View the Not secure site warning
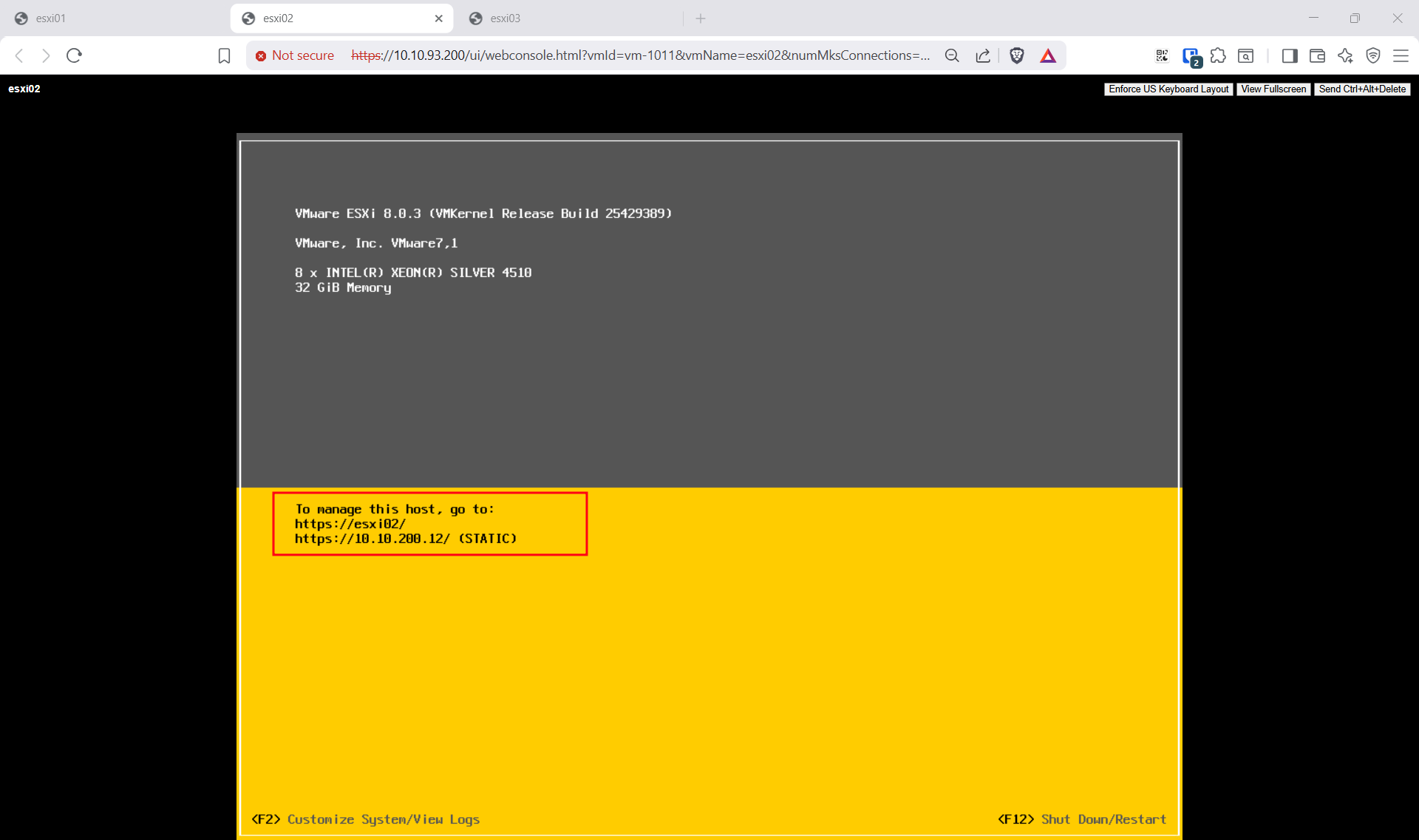 pos(295,55)
